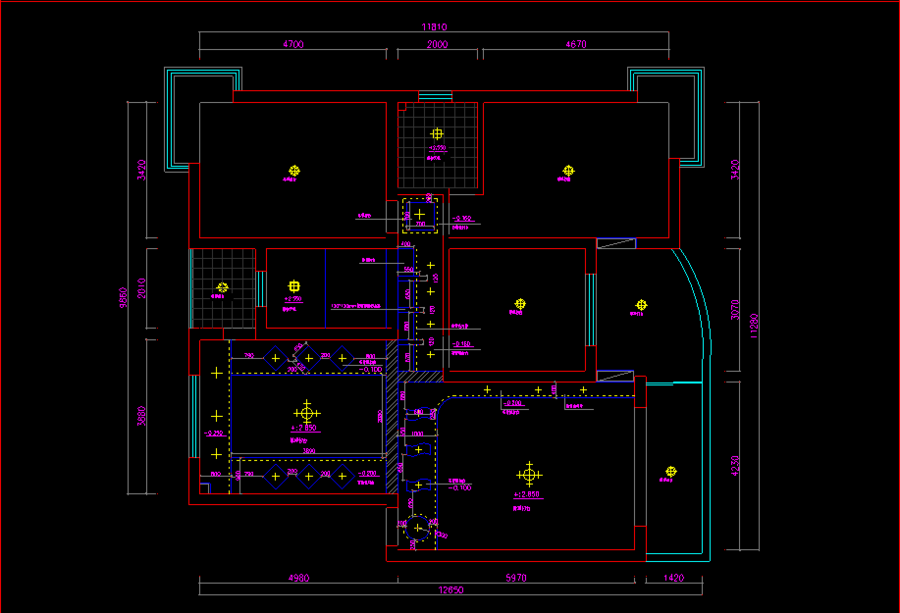Click the light symbol in tiled kitchen grid
Image resolution: width=900 pixels, height=613 pixels.
coord(222,288)
